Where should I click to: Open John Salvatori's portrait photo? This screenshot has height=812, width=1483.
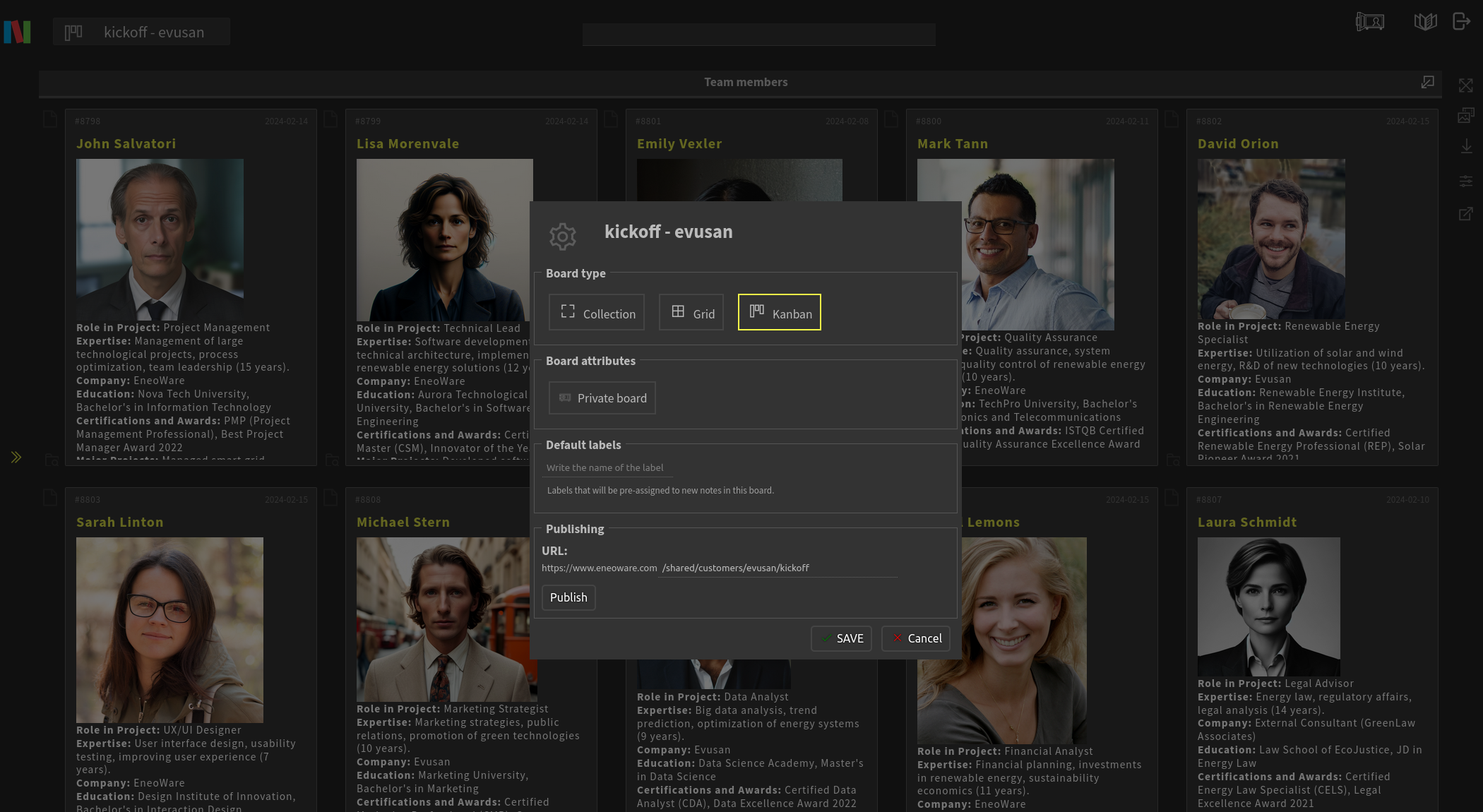(x=160, y=239)
